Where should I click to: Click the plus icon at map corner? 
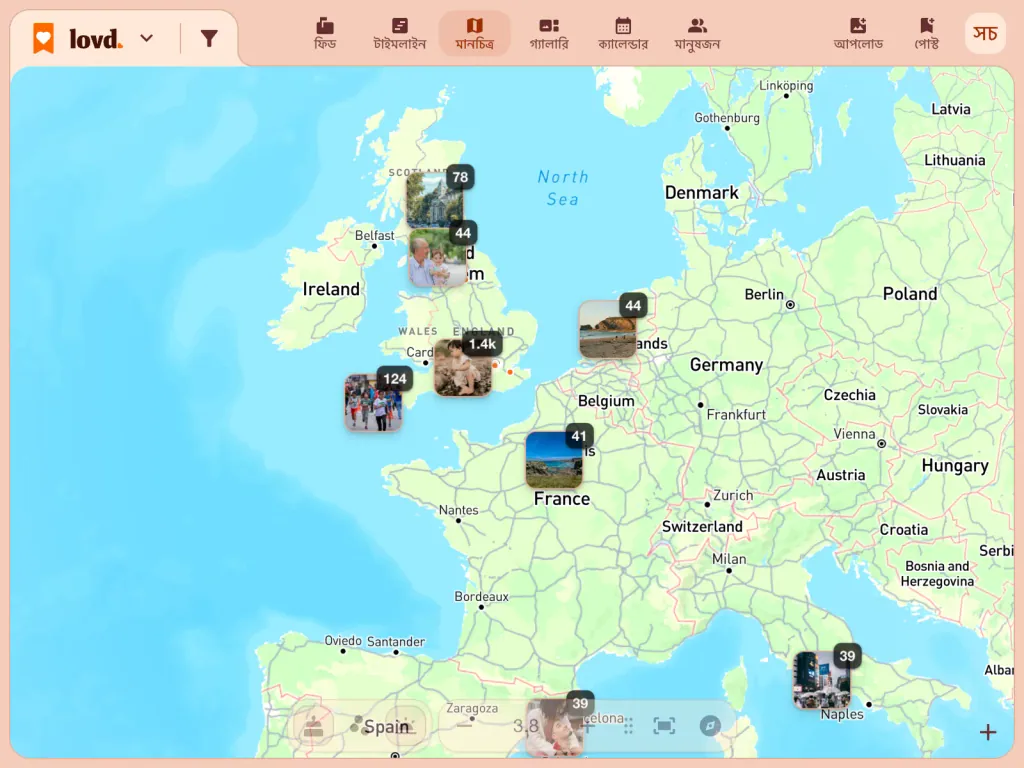987,732
